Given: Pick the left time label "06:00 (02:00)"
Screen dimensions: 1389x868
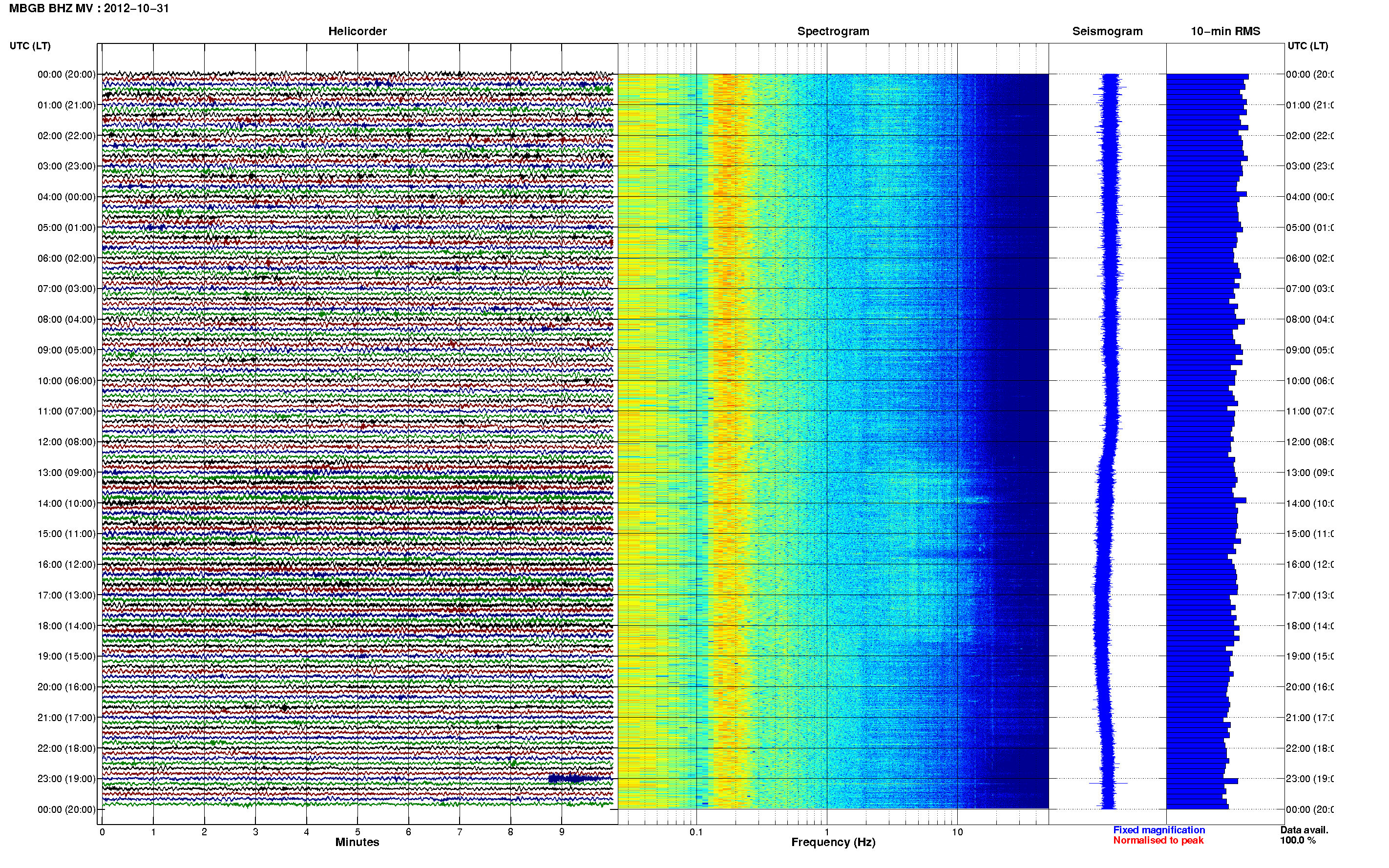Looking at the screenshot, I should tap(66, 258).
